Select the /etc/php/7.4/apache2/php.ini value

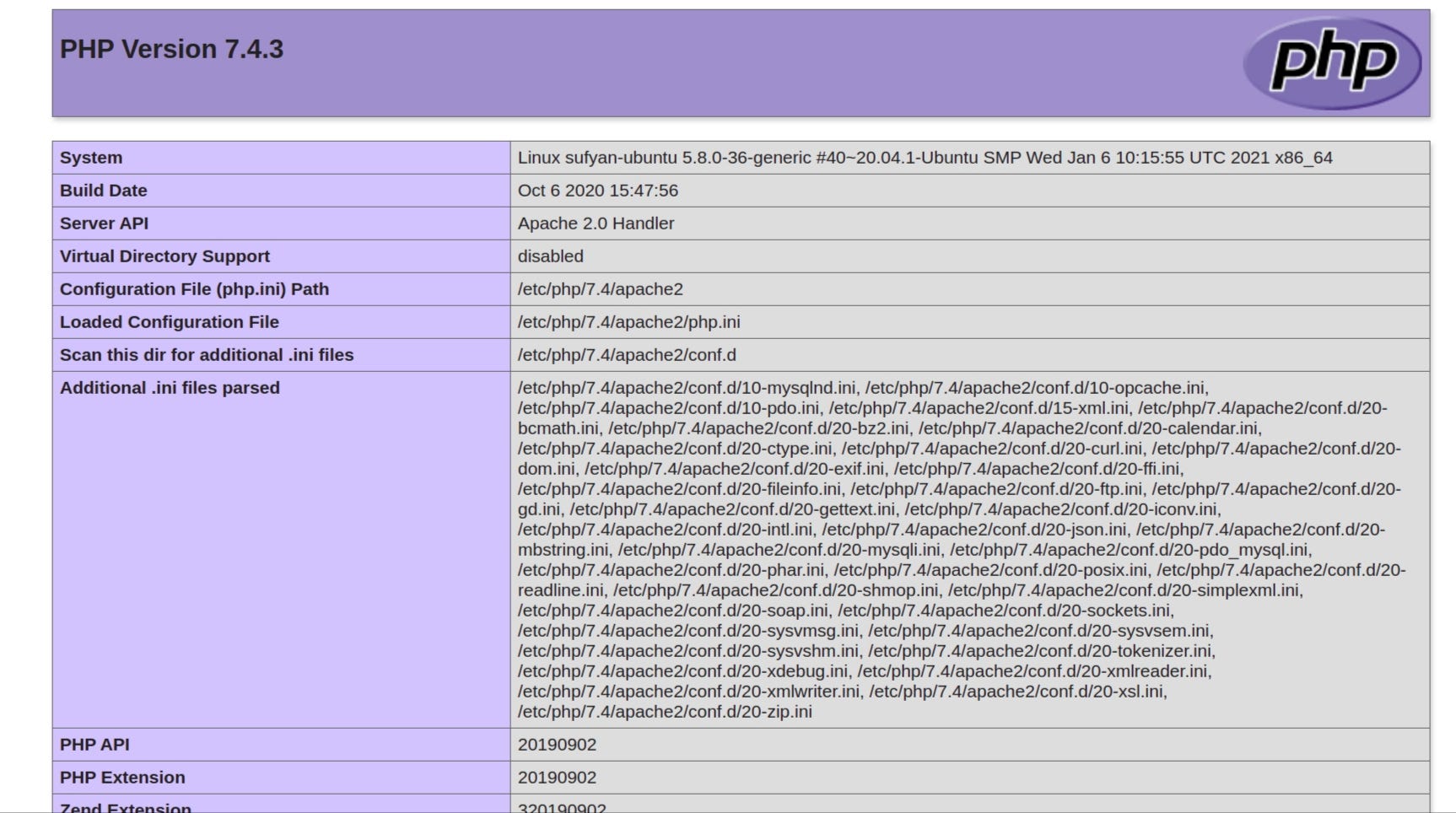[x=629, y=322]
